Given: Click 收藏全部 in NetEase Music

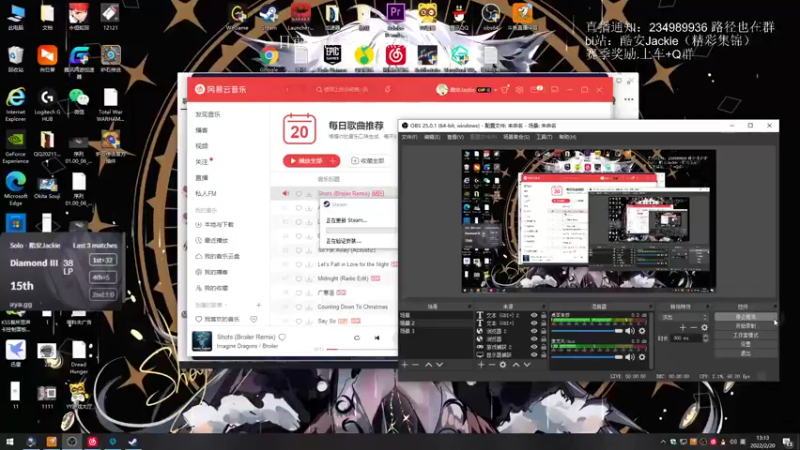Looking at the screenshot, I should pyautogui.click(x=367, y=161).
